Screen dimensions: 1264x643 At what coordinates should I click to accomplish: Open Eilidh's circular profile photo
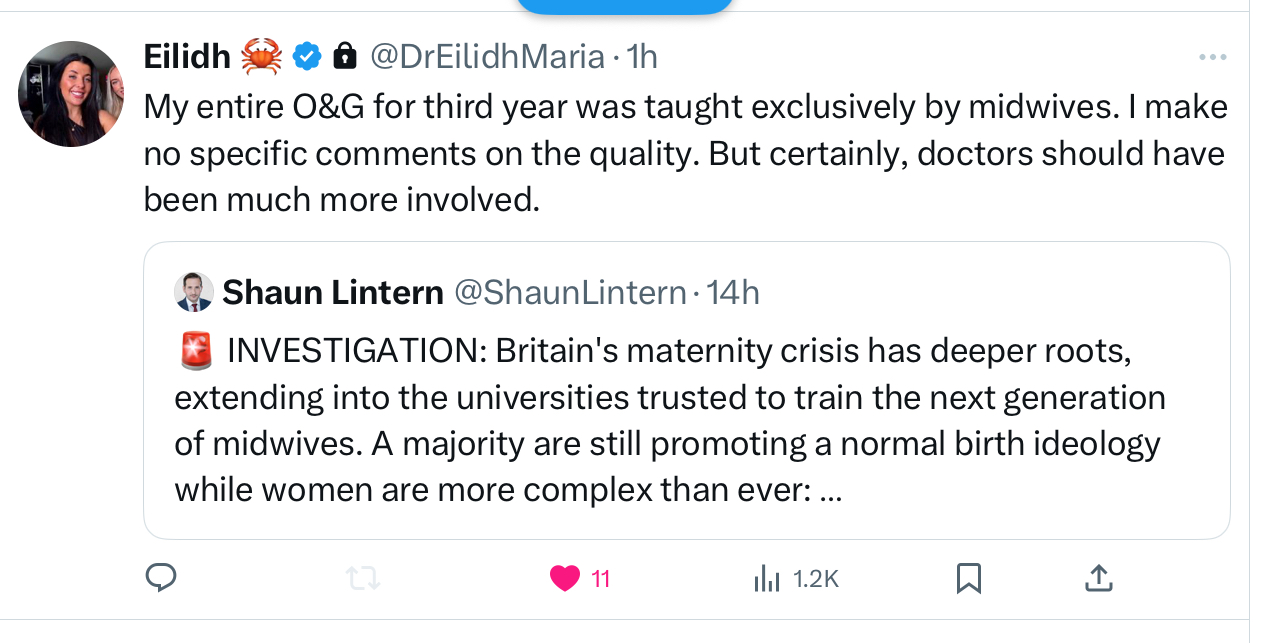70,94
